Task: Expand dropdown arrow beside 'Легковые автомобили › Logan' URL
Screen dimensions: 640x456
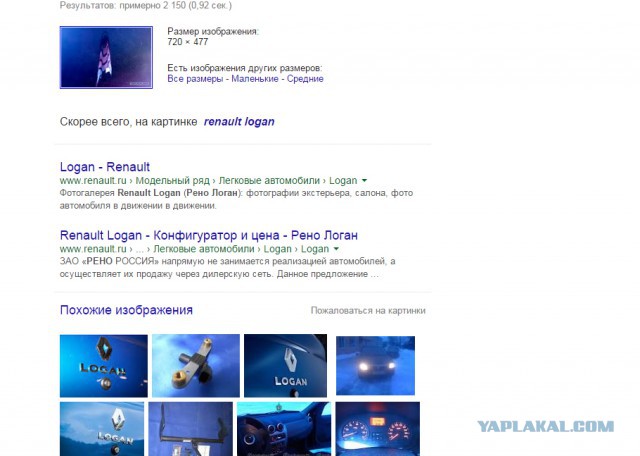Action: tap(364, 180)
